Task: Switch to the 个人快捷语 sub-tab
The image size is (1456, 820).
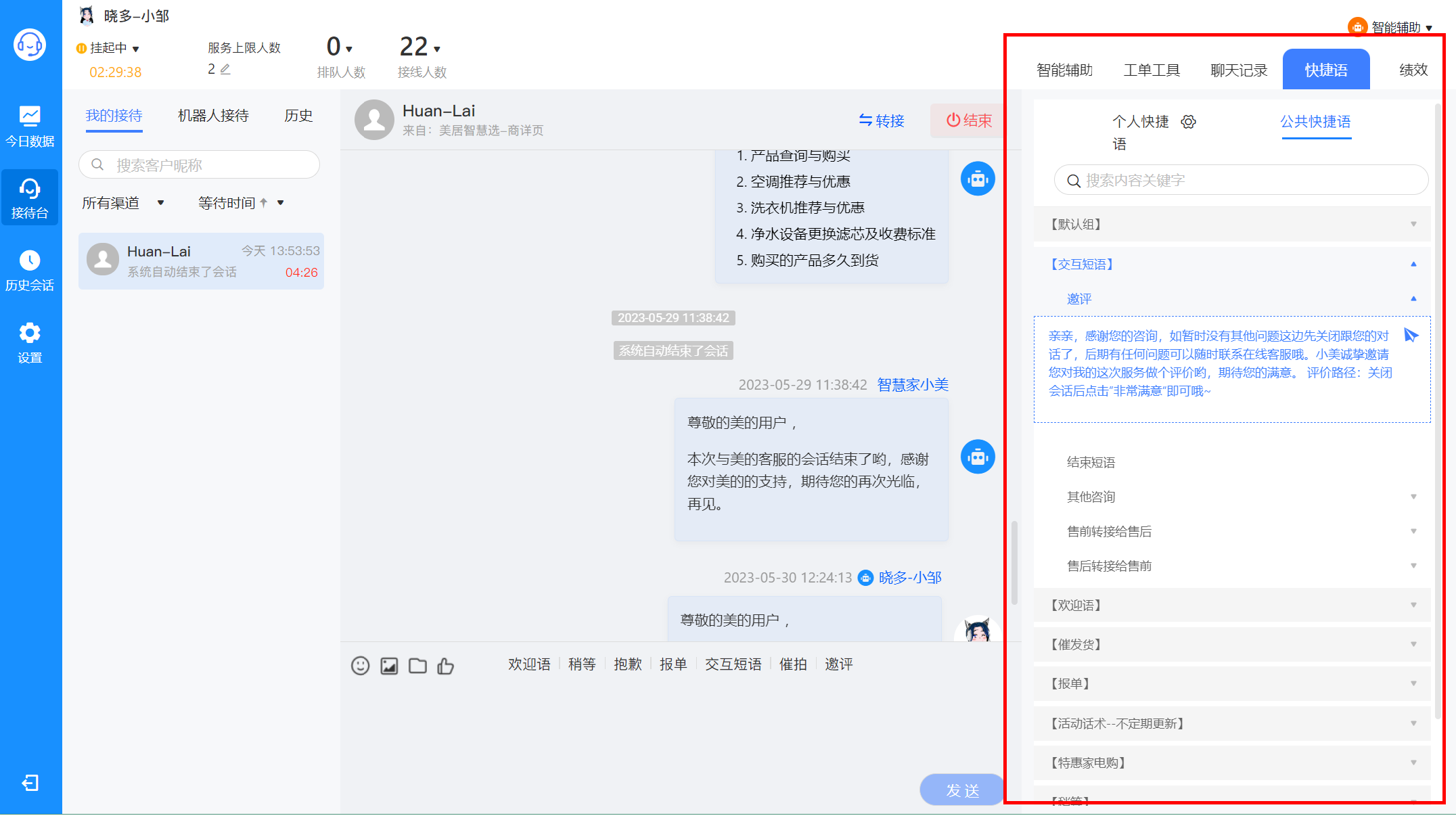Action: pyautogui.click(x=1141, y=132)
